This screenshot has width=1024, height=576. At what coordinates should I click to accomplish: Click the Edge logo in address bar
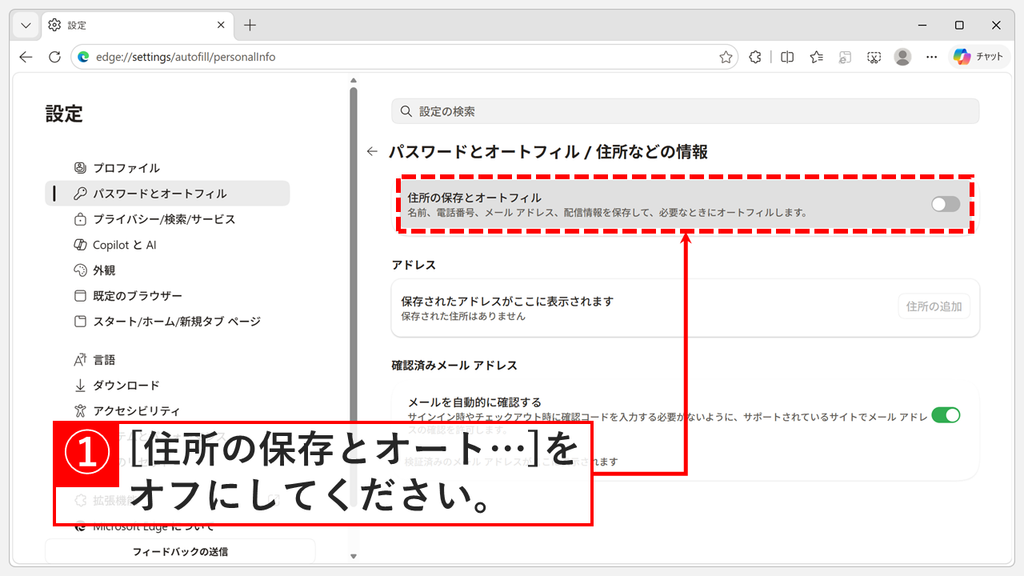pyautogui.click(x=84, y=57)
